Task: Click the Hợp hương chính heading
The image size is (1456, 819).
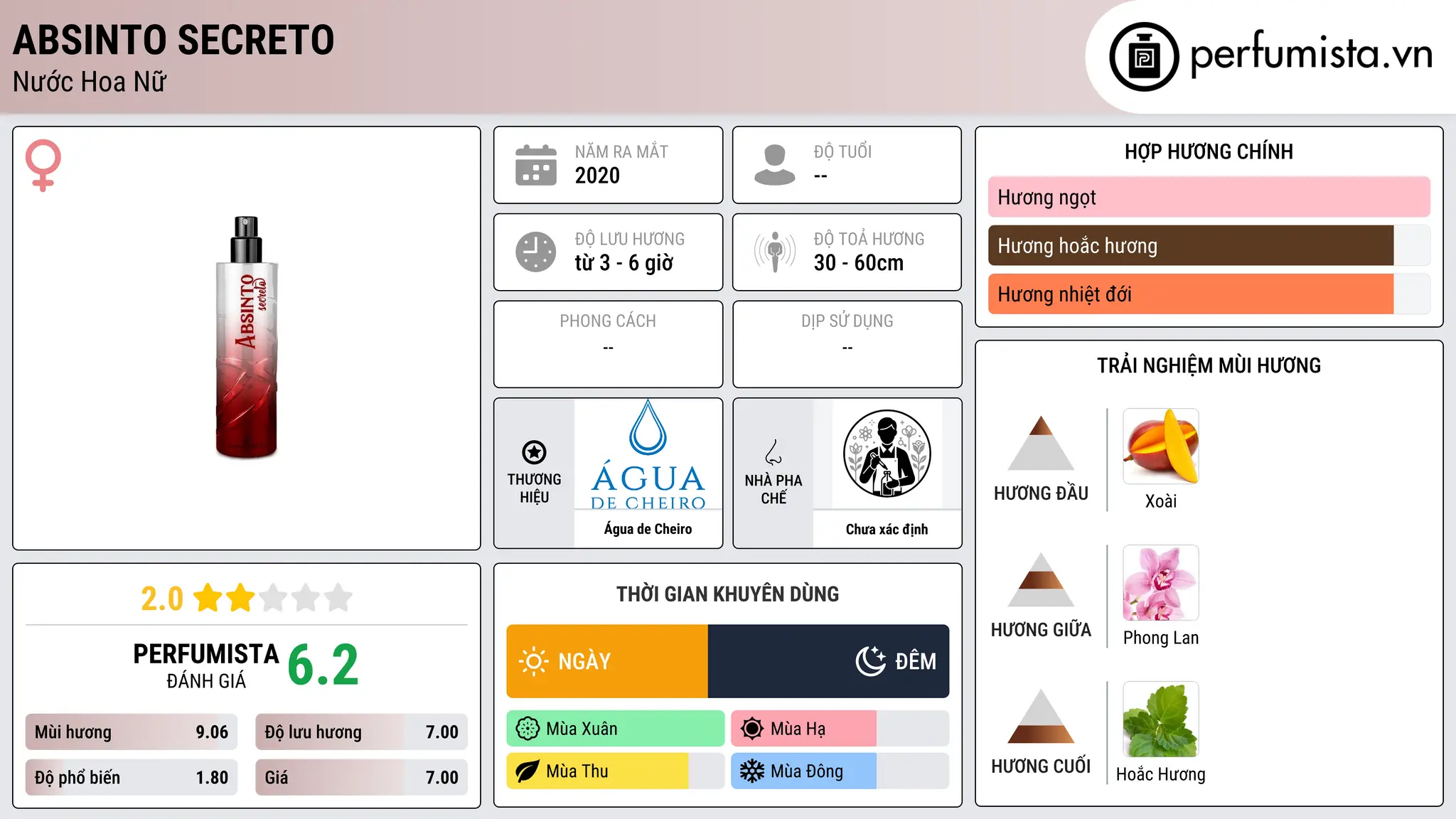Action: tap(1209, 151)
